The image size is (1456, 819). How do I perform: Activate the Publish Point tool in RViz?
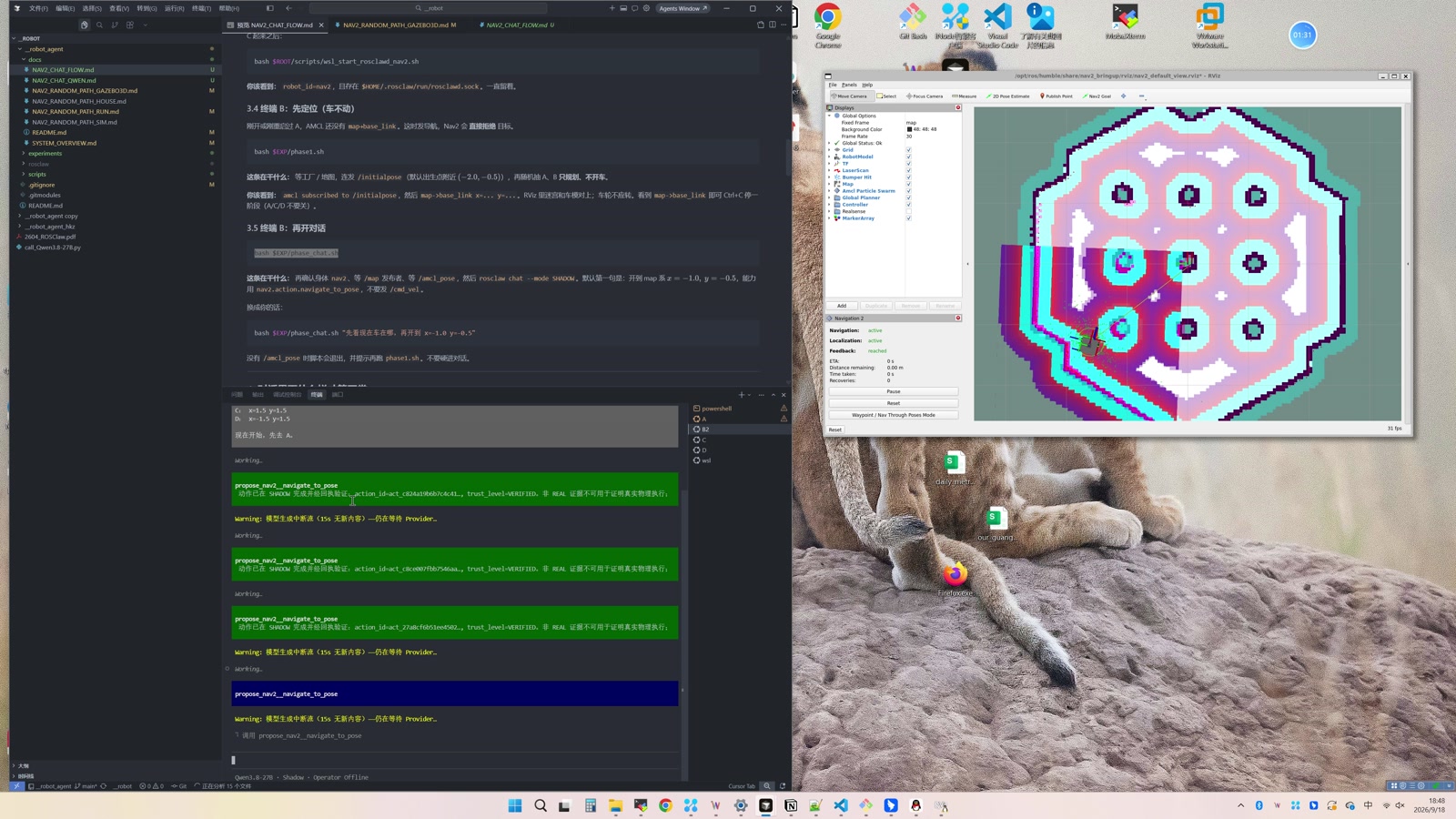(1056, 96)
